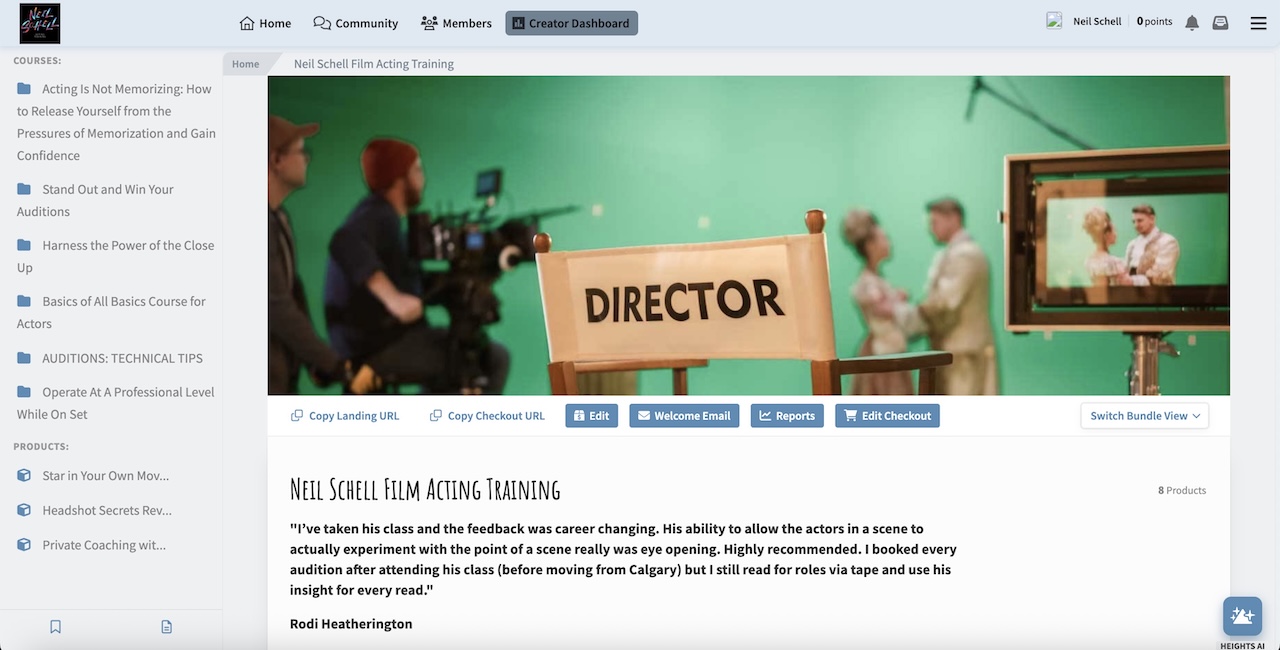This screenshot has width=1280, height=650.
Task: Click the bookmark icon in sidebar footer
Action: click(x=56, y=627)
